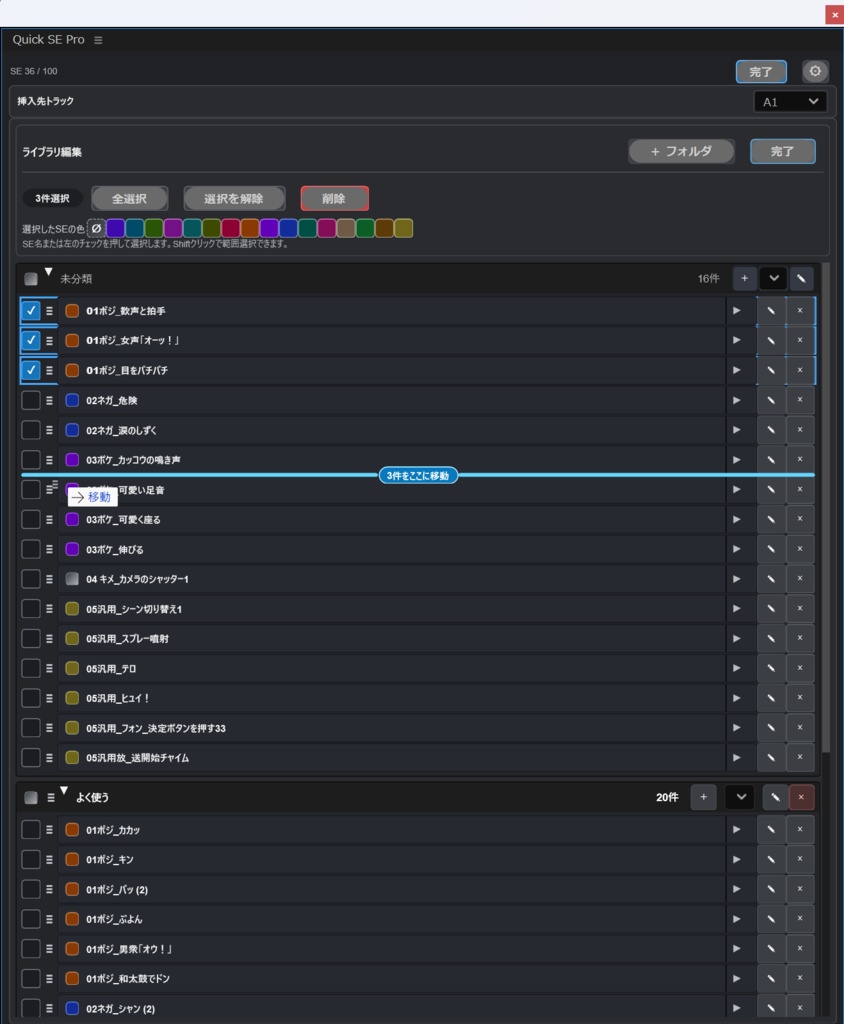
Task: Play the 05汎用_テロ sound
Action: [736, 668]
